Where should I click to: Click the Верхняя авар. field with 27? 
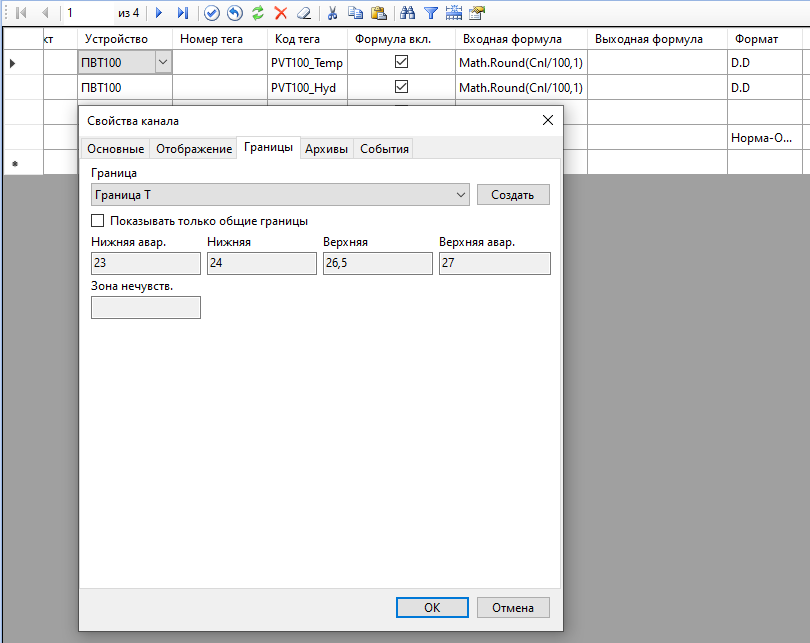[x=495, y=263]
